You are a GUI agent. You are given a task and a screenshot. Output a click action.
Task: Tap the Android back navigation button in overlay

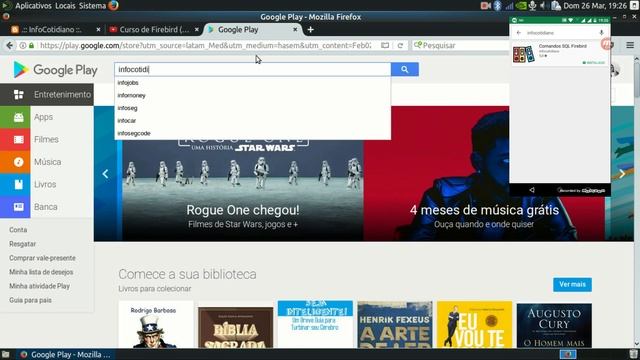pyautogui.click(x=531, y=190)
